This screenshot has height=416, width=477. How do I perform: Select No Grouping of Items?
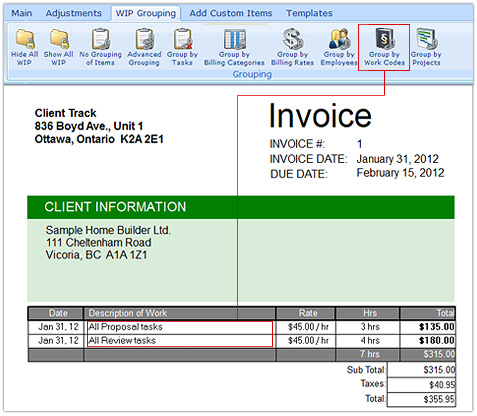(100, 47)
